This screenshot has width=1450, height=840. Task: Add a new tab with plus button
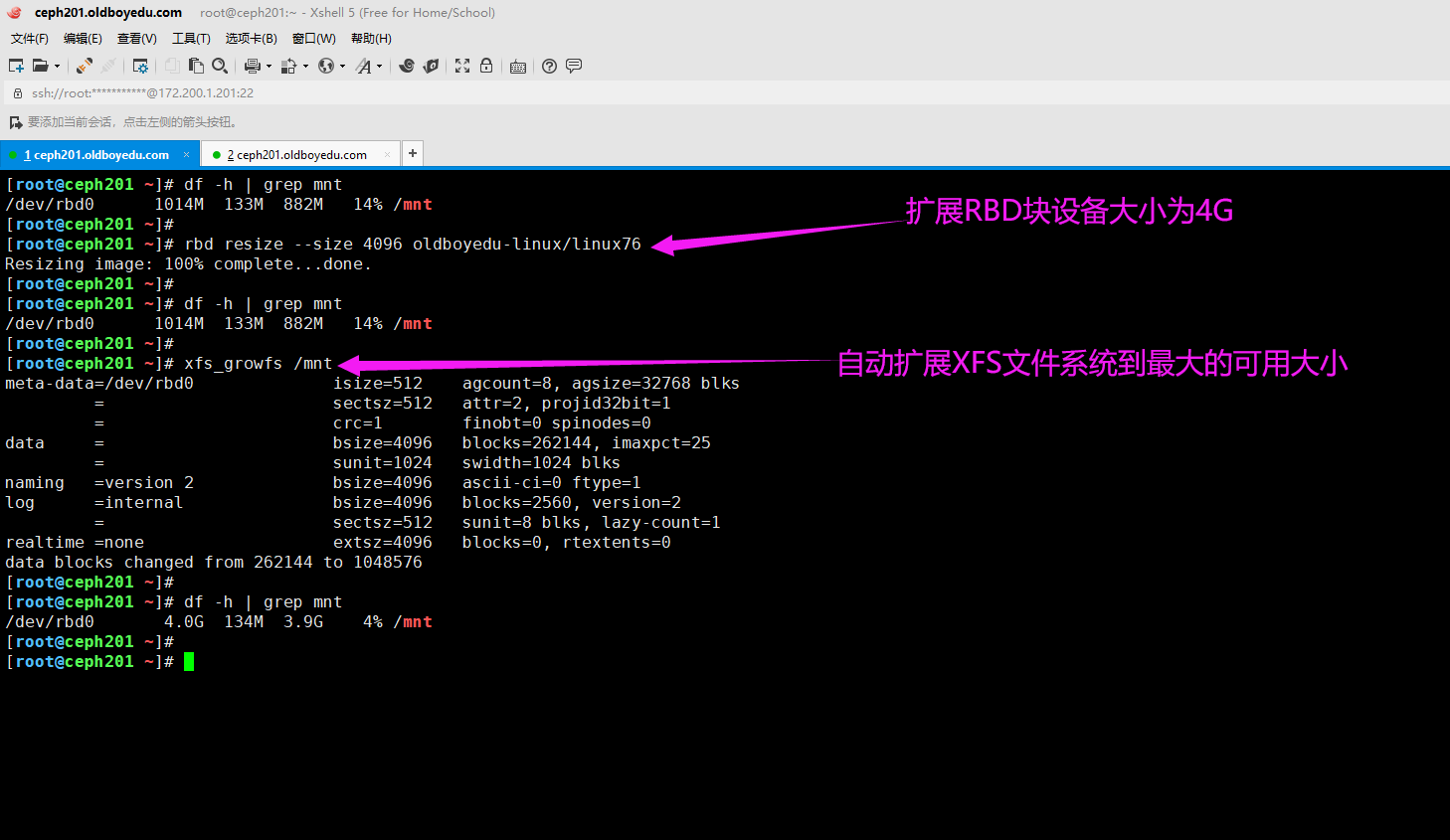pyautogui.click(x=413, y=153)
